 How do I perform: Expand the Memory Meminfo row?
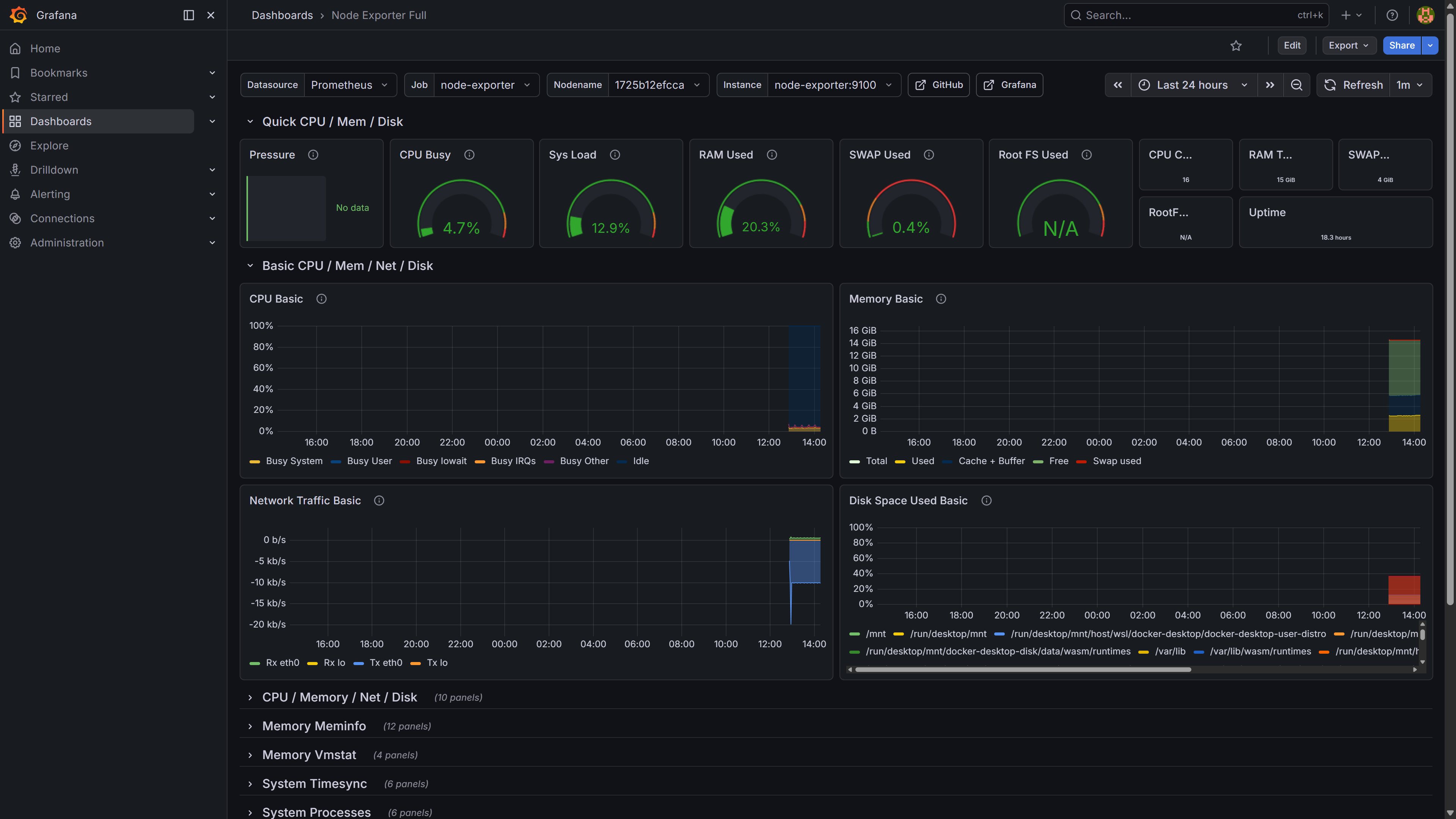pos(314,726)
